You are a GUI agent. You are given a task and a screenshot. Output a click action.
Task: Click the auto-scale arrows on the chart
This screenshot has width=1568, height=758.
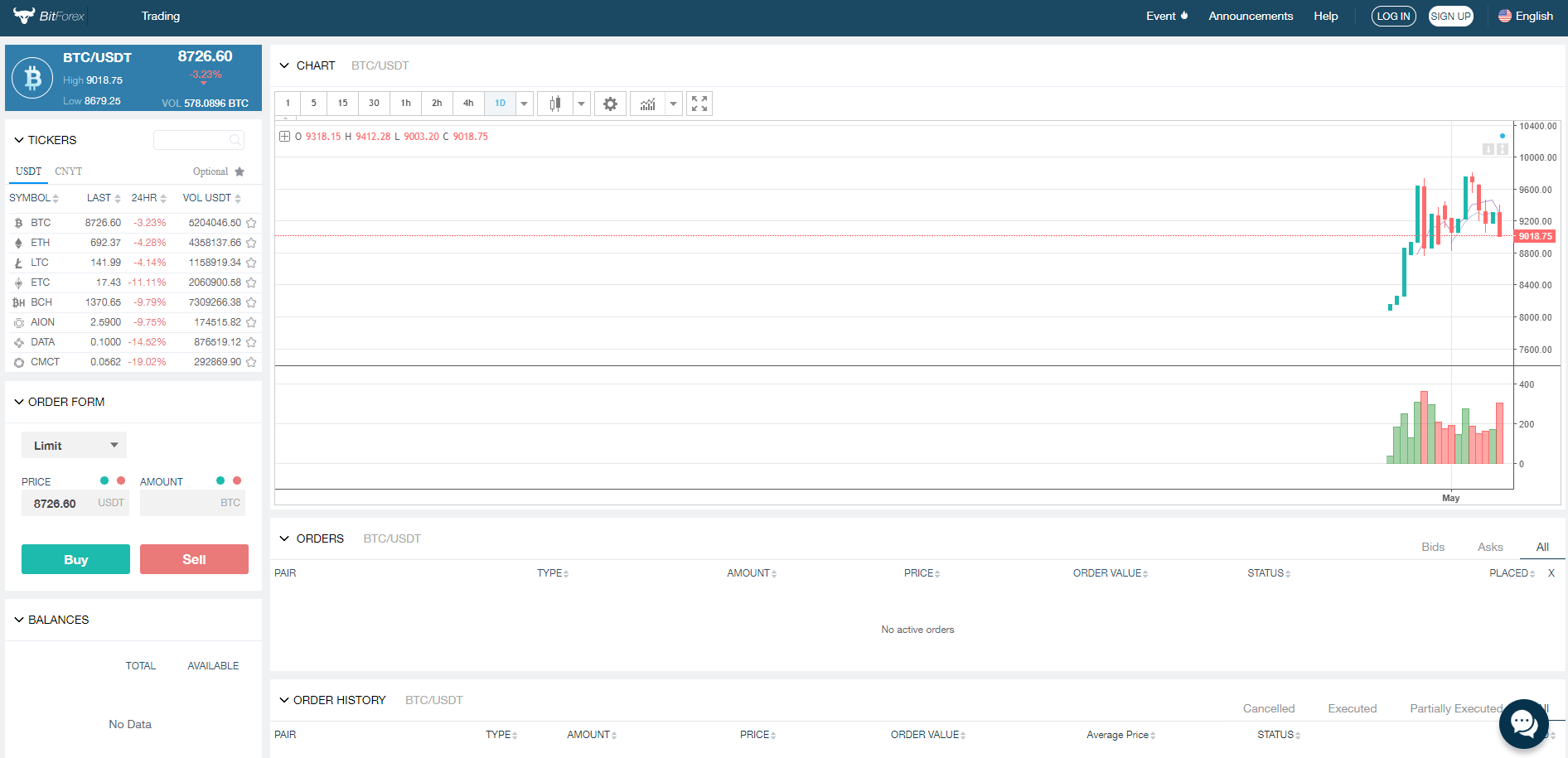(x=1502, y=149)
